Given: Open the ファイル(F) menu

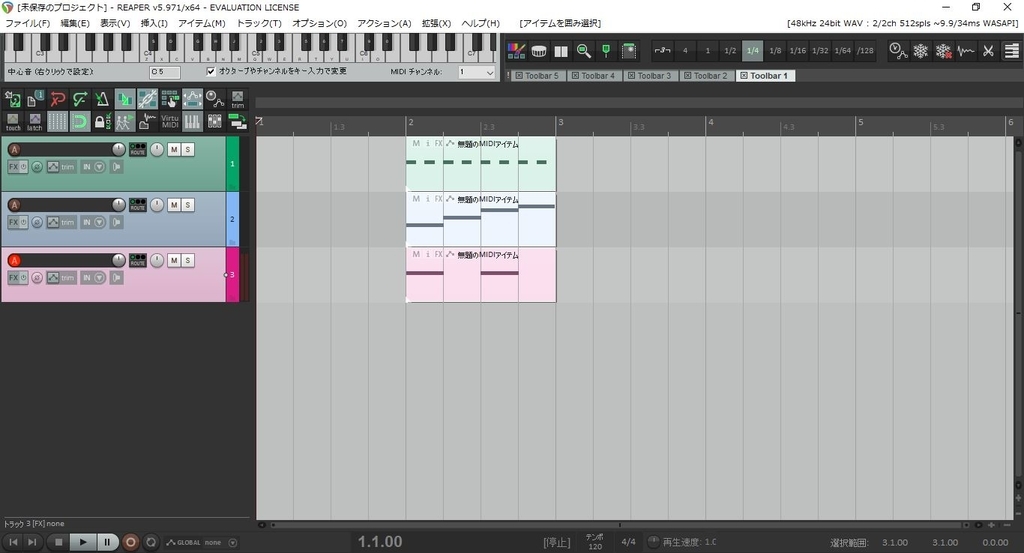Looking at the screenshot, I should tap(27, 23).
